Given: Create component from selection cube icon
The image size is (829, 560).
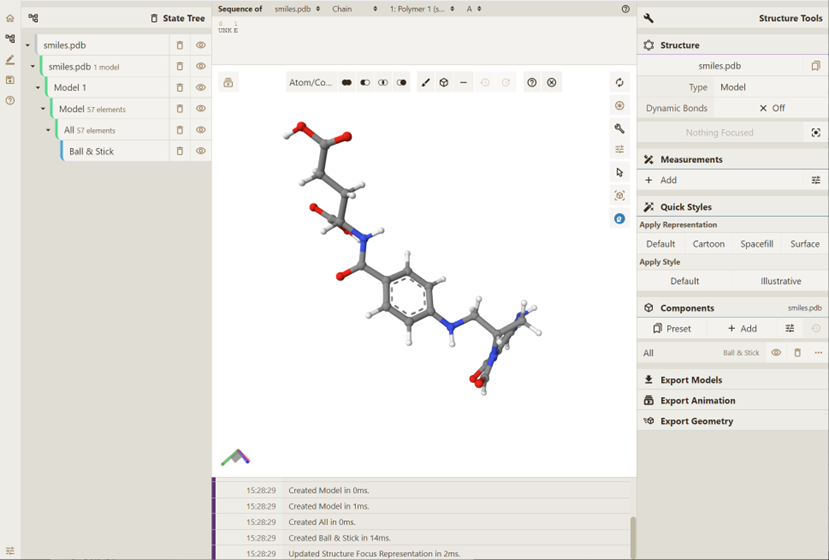Looking at the screenshot, I should [444, 83].
